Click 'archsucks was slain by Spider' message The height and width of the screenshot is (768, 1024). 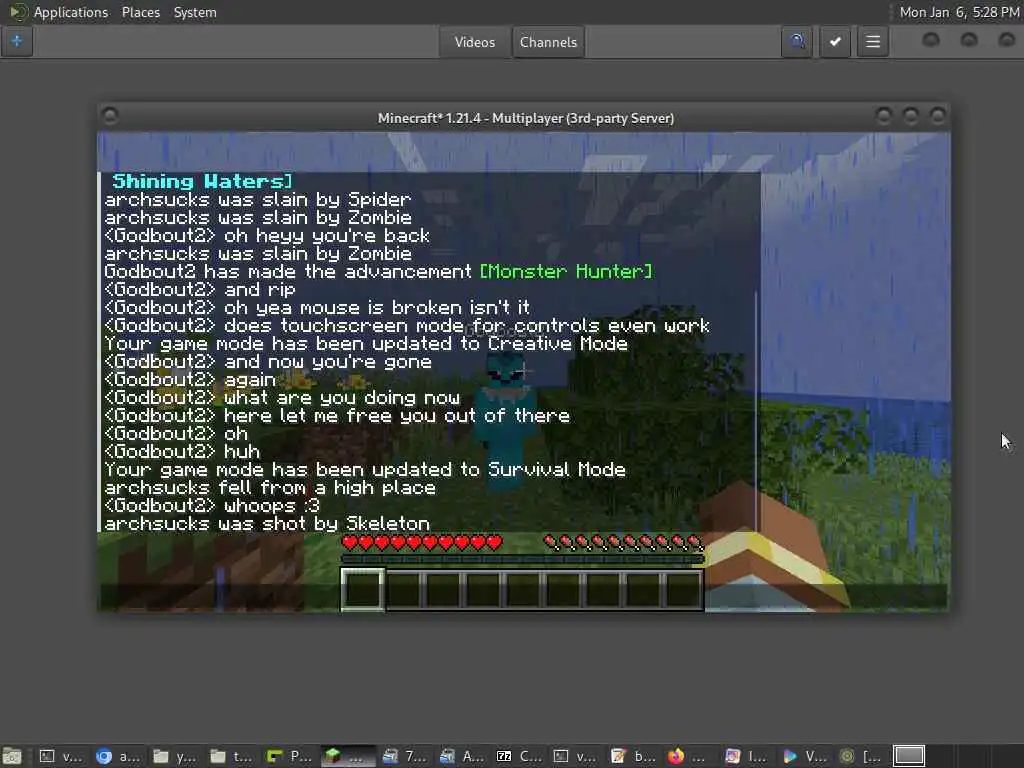pos(258,199)
